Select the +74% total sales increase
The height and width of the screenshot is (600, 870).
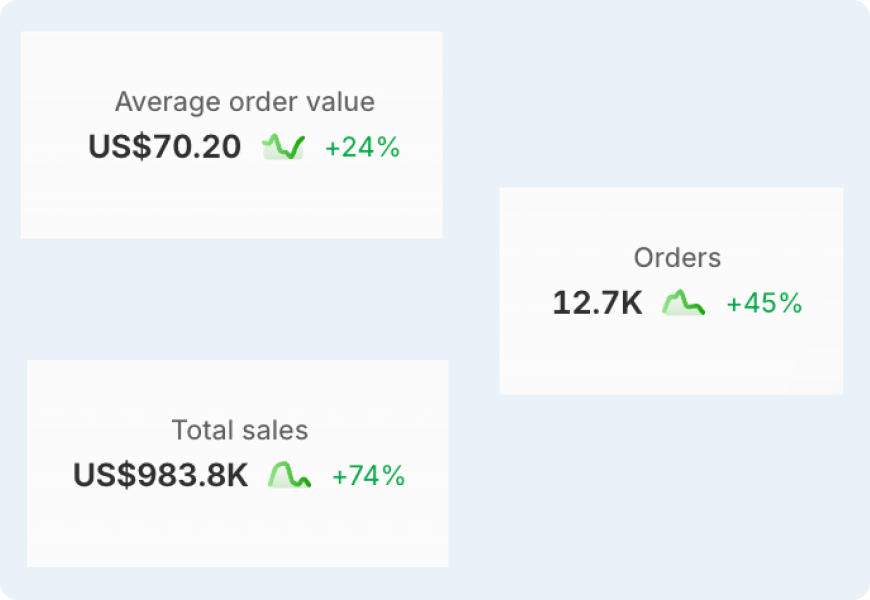pos(368,476)
